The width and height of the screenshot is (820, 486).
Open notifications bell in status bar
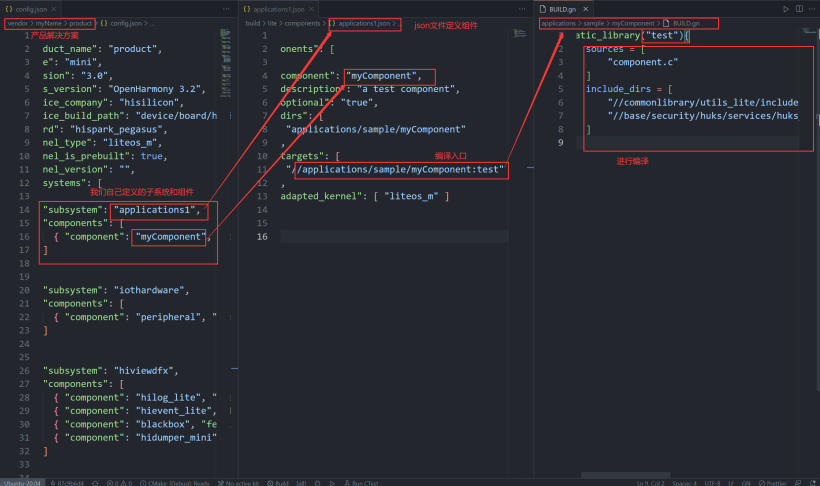pos(812,483)
